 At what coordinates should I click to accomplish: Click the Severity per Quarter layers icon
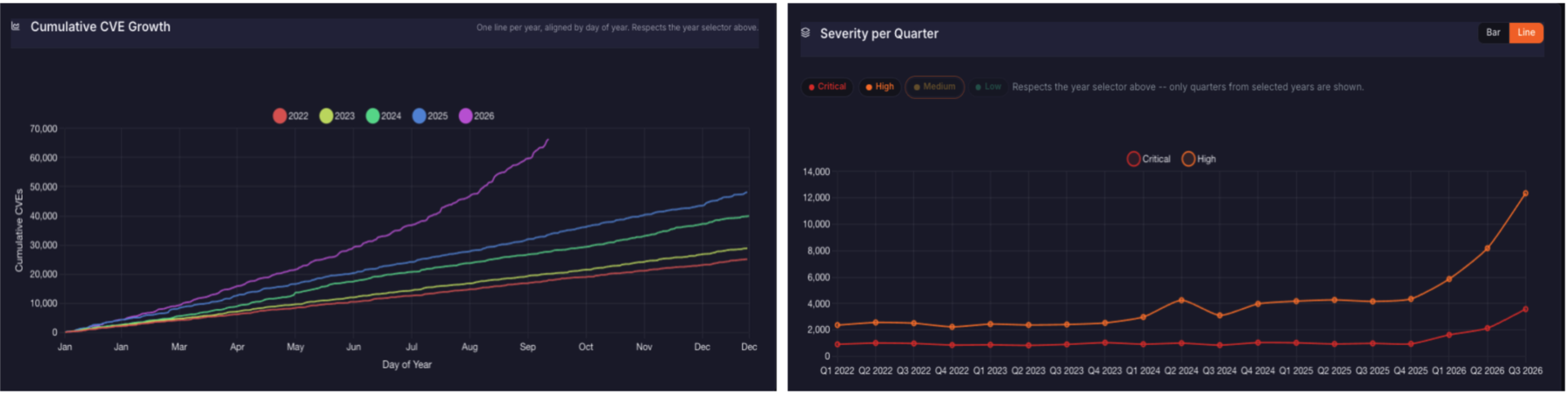tap(805, 33)
